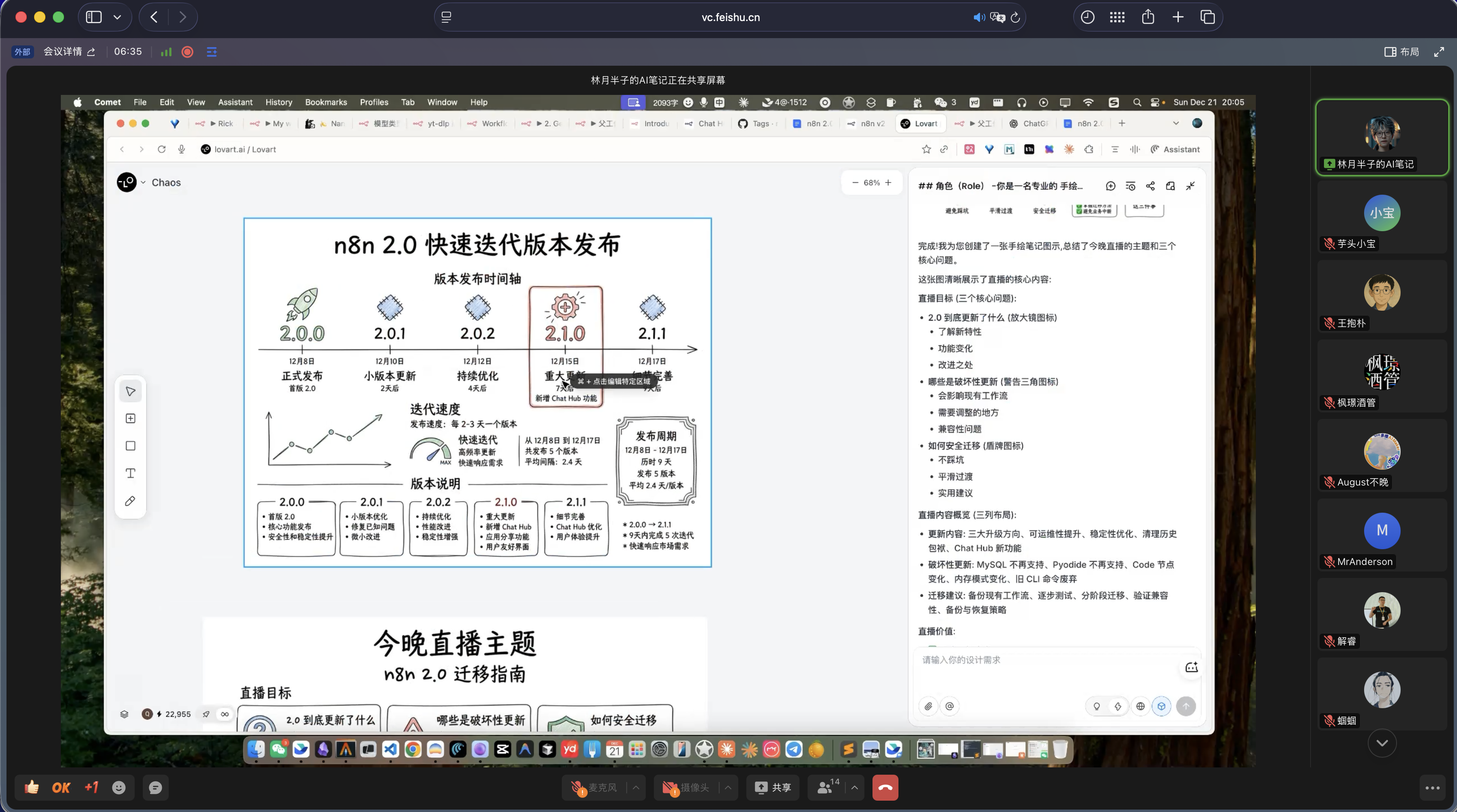Select the Text tool on the canvas toolbar

130,474
